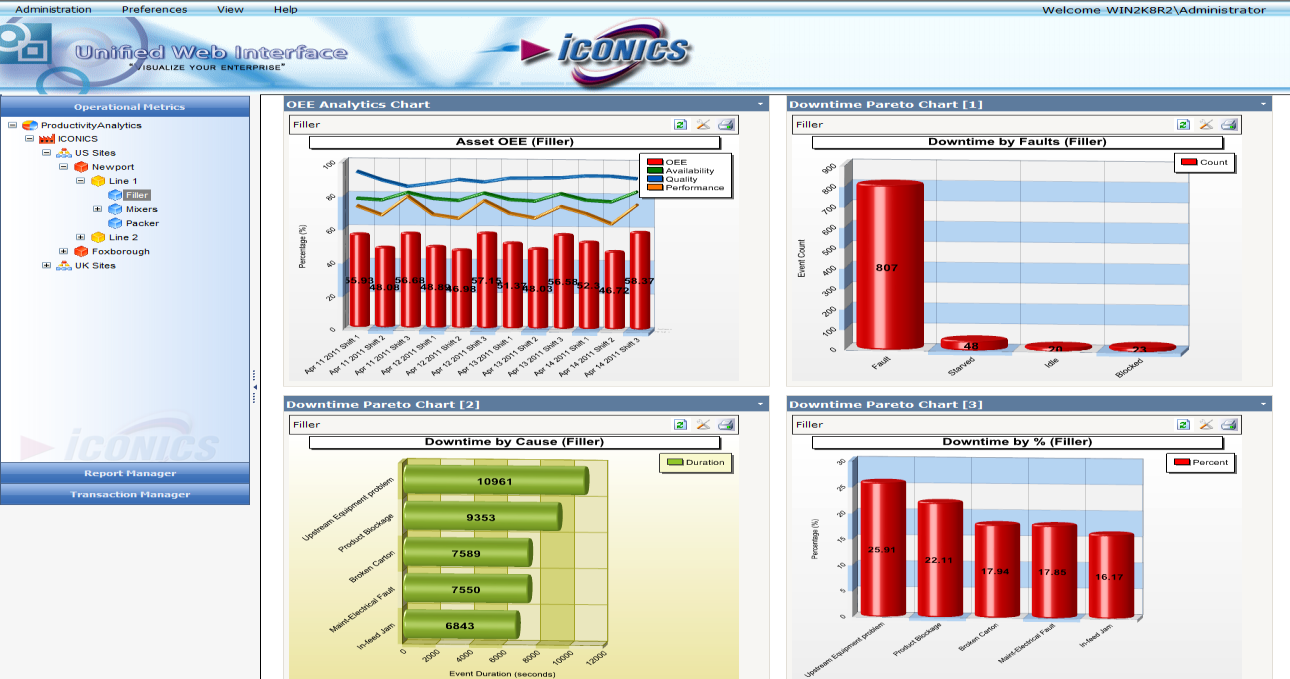Image resolution: width=1290 pixels, height=679 pixels.
Task: Open tools icon in Downtime Pareto Chart [2]
Action: pos(703,425)
